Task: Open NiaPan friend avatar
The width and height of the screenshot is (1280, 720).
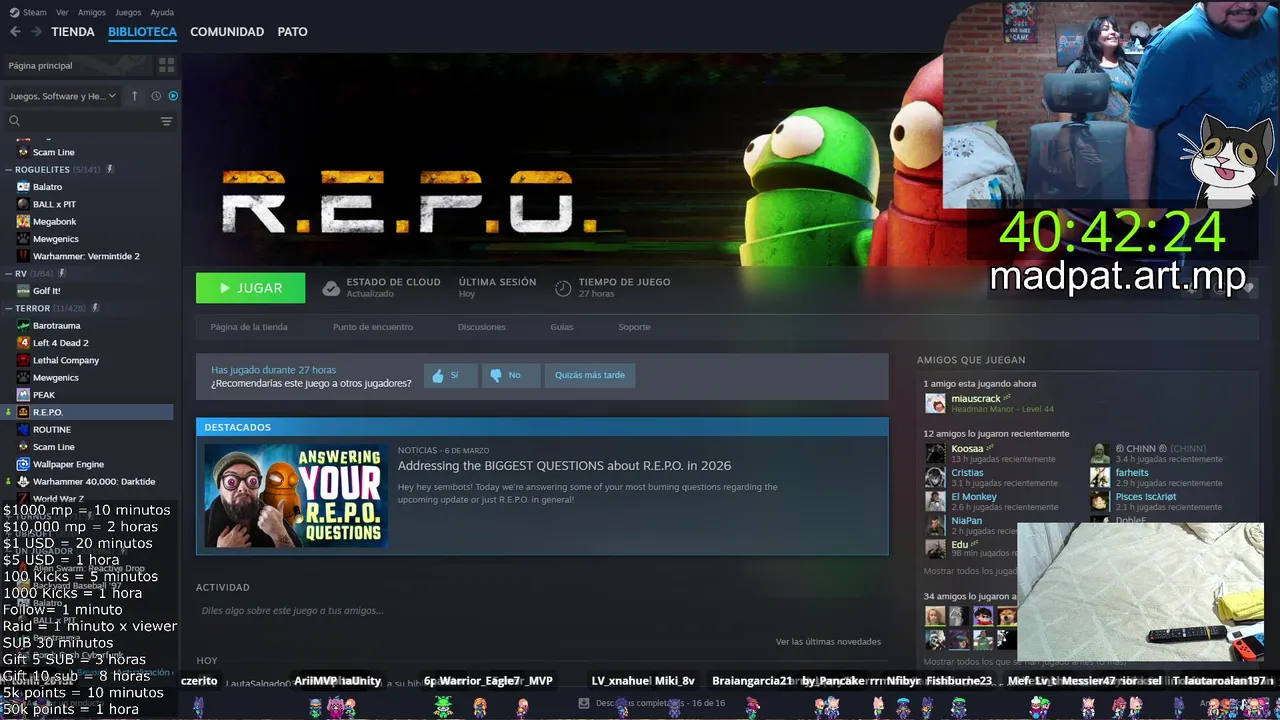Action: (x=935, y=525)
